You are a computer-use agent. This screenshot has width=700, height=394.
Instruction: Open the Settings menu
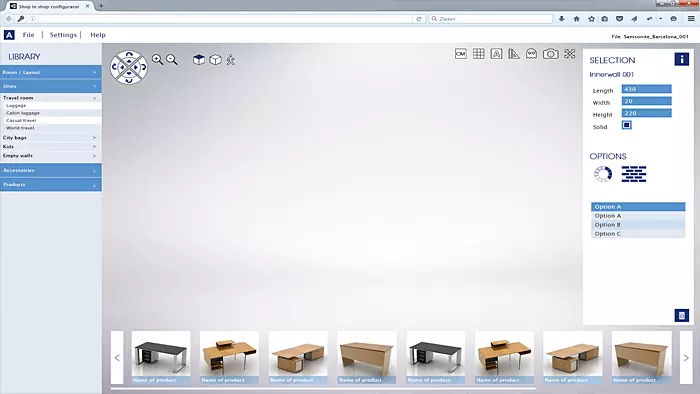coord(63,35)
